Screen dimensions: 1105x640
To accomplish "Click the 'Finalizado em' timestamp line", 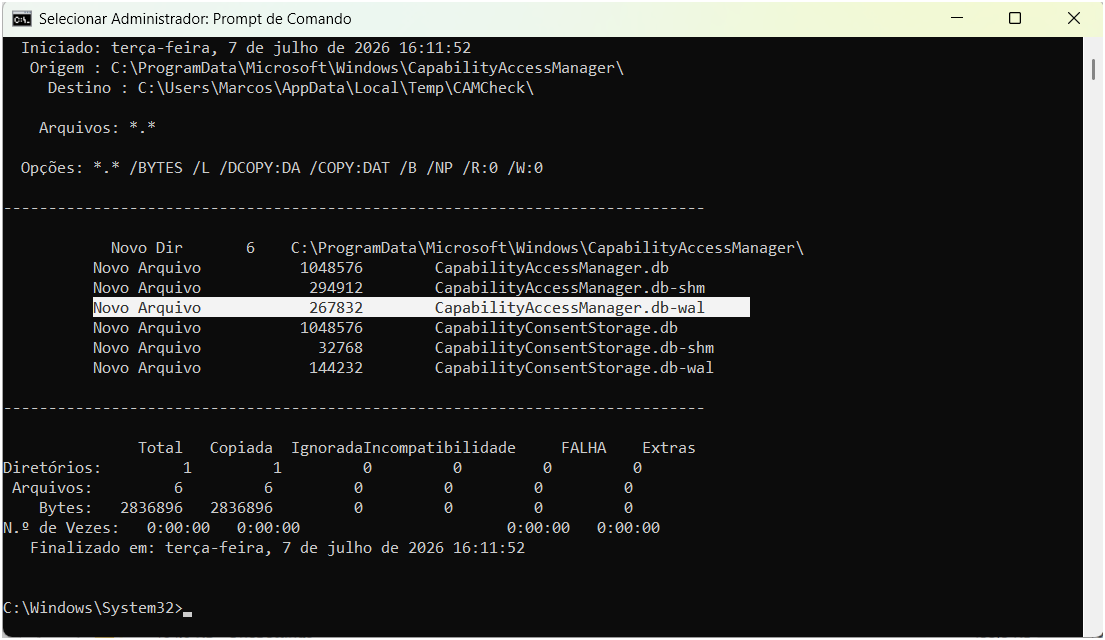I will pyautogui.click(x=278, y=548).
